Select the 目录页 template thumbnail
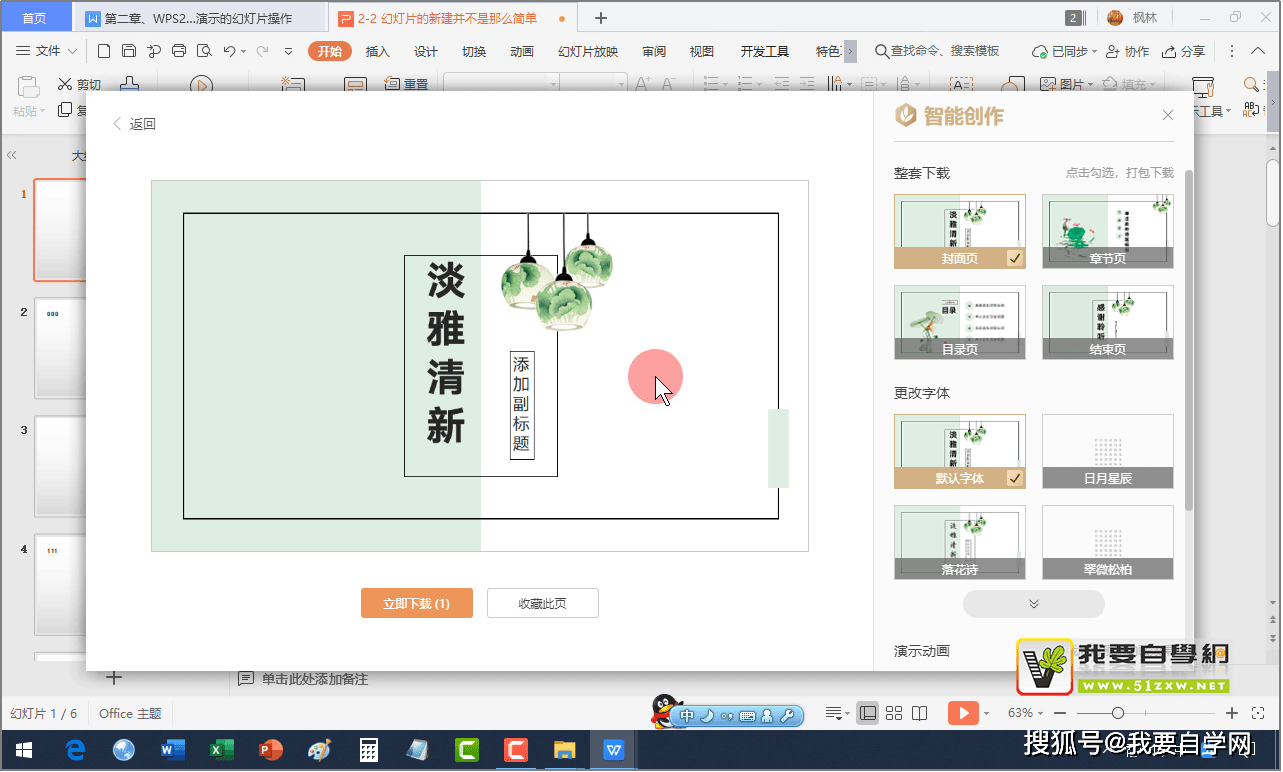Viewport: 1283px width, 772px height. click(x=960, y=322)
